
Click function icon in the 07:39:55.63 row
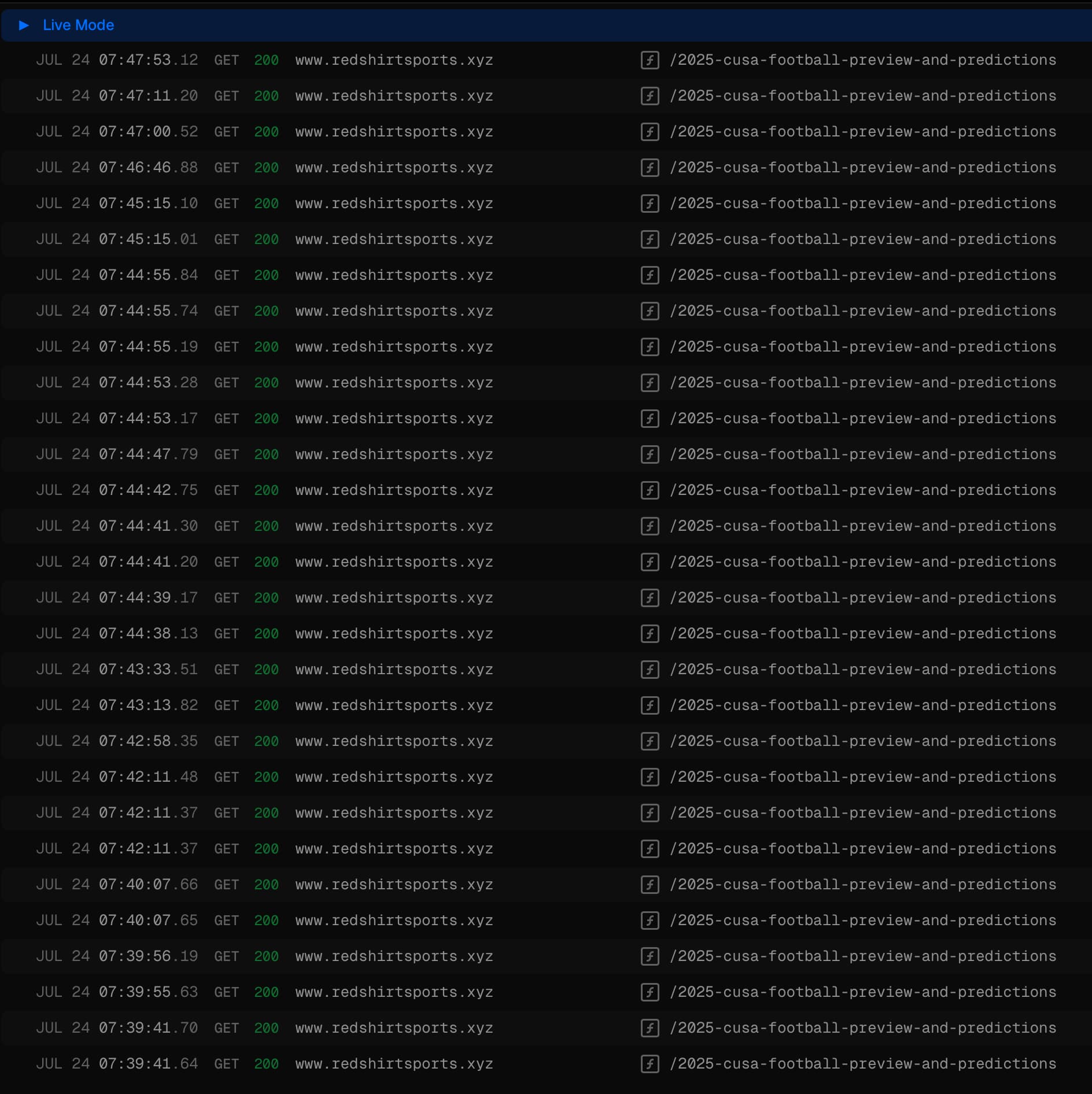pos(650,992)
